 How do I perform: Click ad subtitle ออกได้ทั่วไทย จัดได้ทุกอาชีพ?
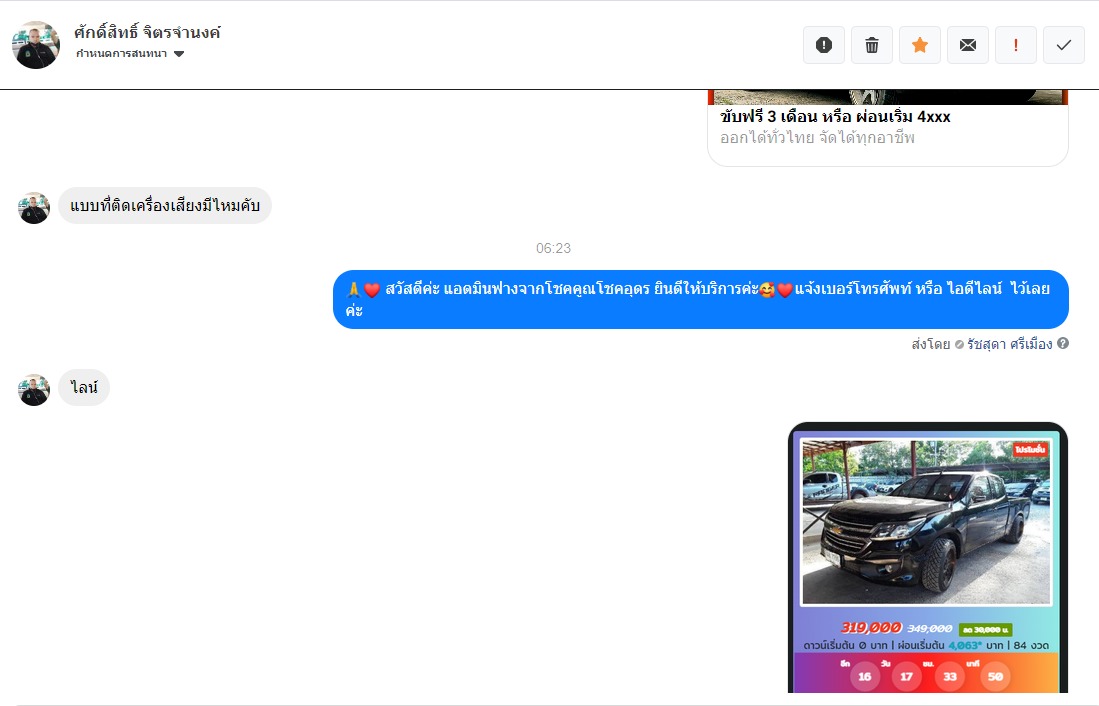point(817,137)
